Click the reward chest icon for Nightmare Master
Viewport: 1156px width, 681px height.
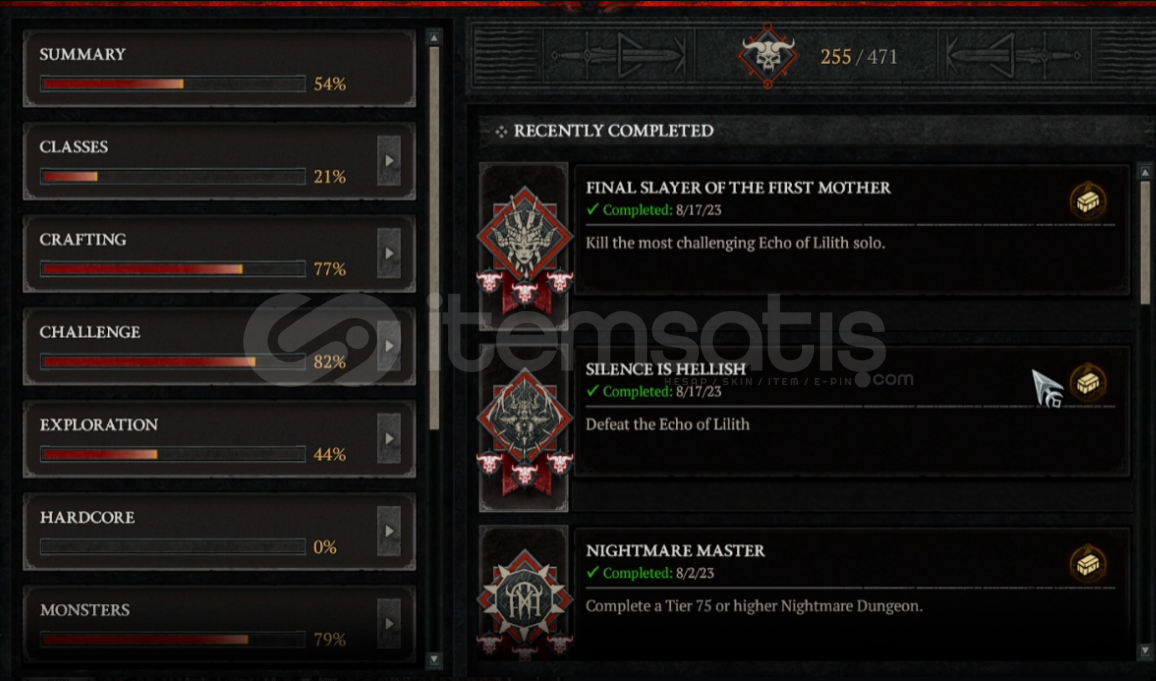pyautogui.click(x=1088, y=564)
